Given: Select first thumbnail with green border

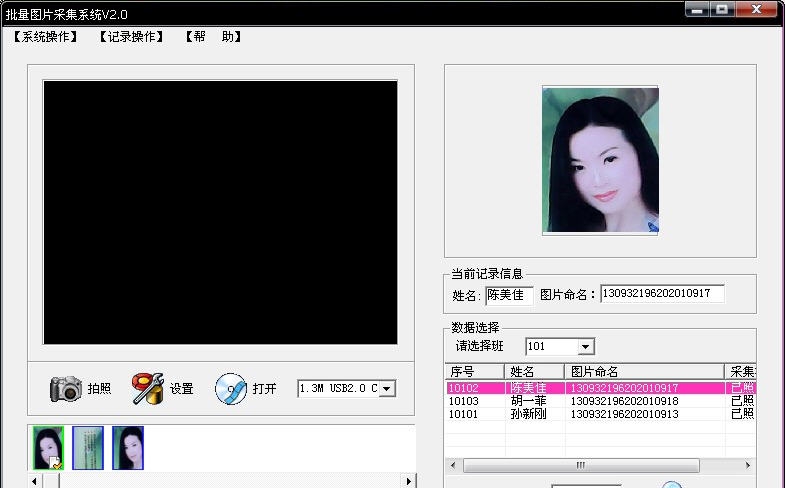Looking at the screenshot, I should [x=48, y=448].
